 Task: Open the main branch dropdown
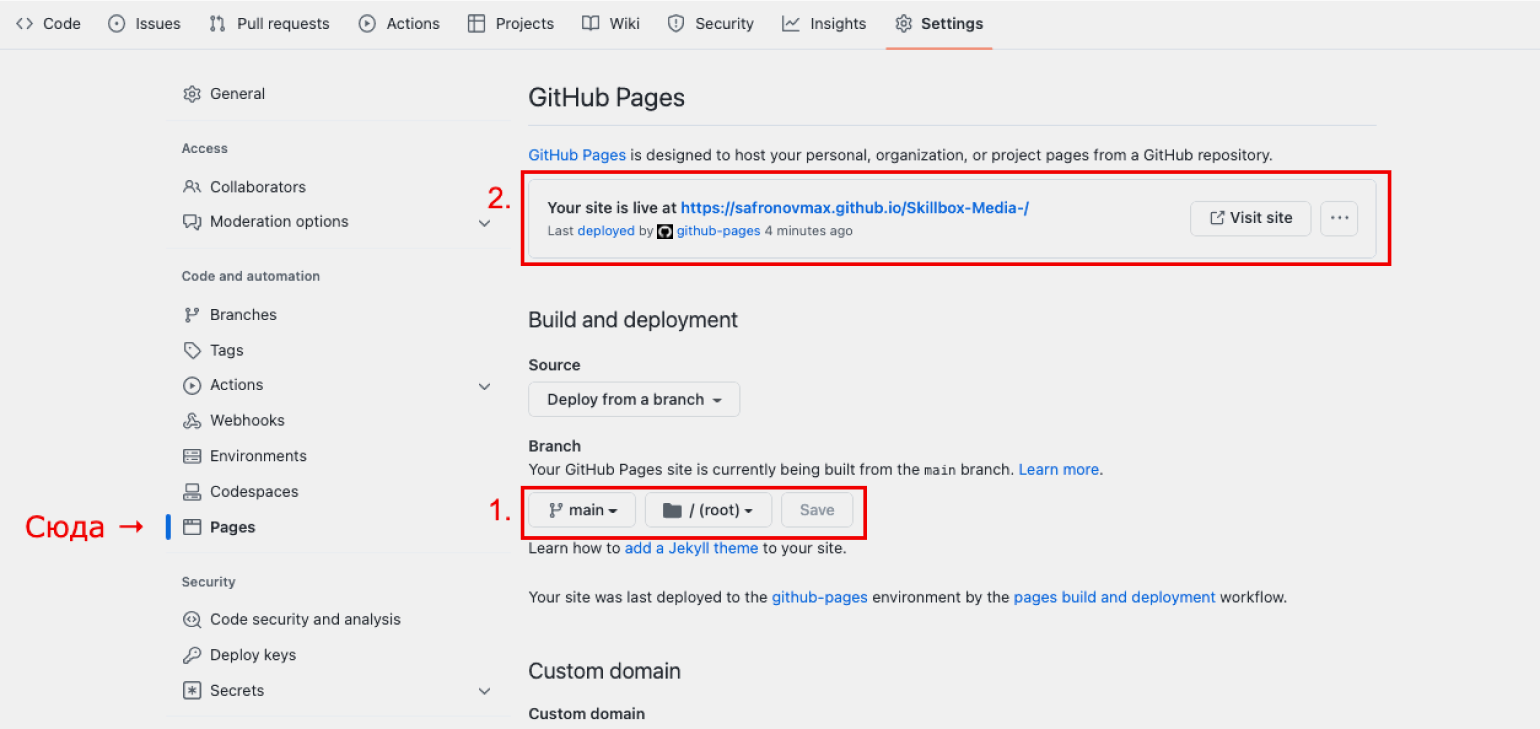[x=582, y=510]
